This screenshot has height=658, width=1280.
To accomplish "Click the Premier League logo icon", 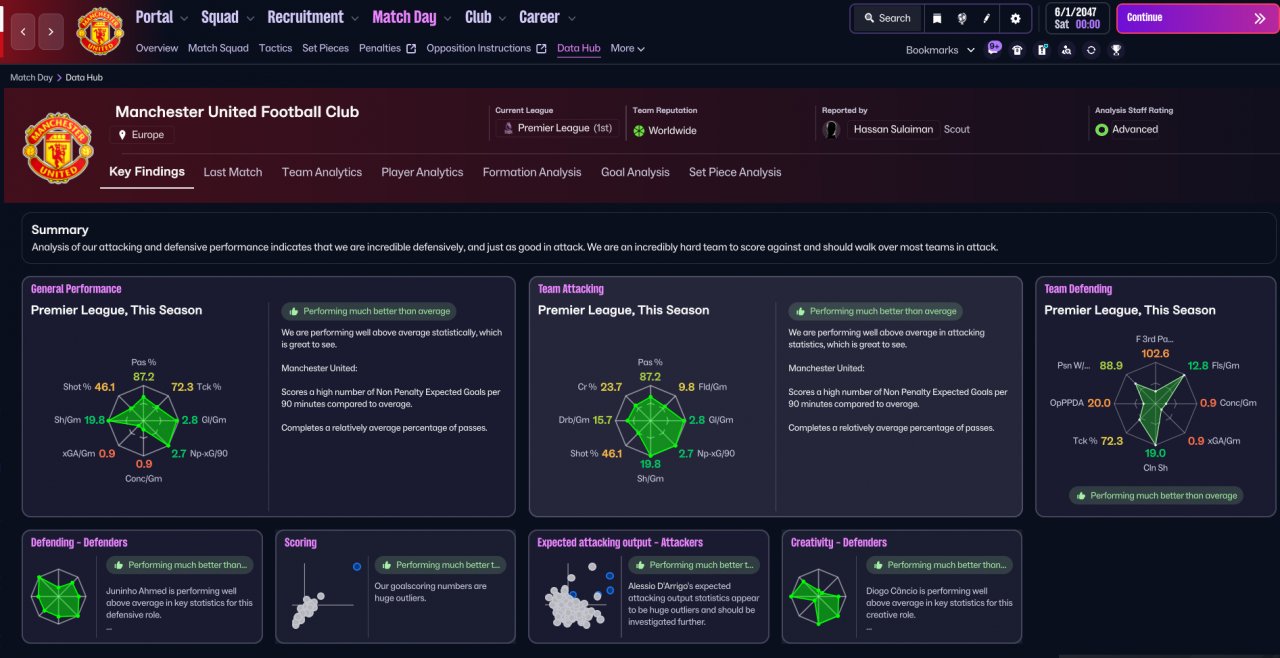I will [508, 128].
